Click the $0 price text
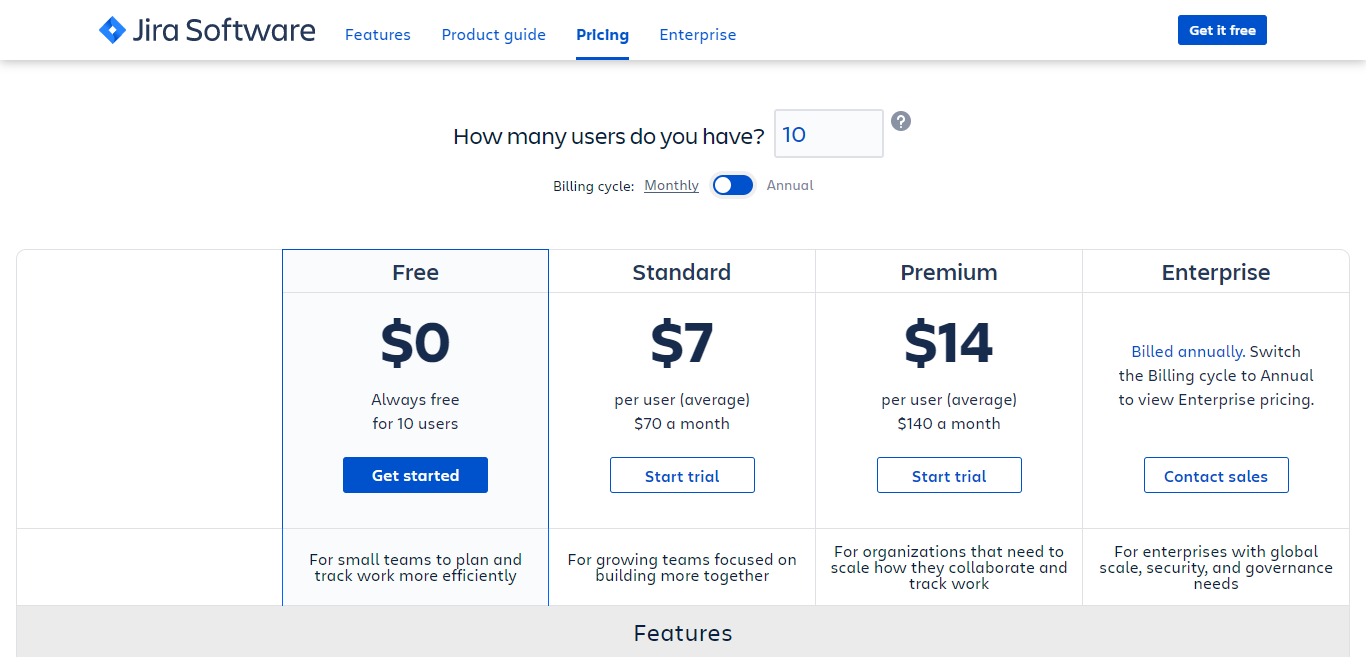Viewport: 1366px width, 657px height. 415,342
